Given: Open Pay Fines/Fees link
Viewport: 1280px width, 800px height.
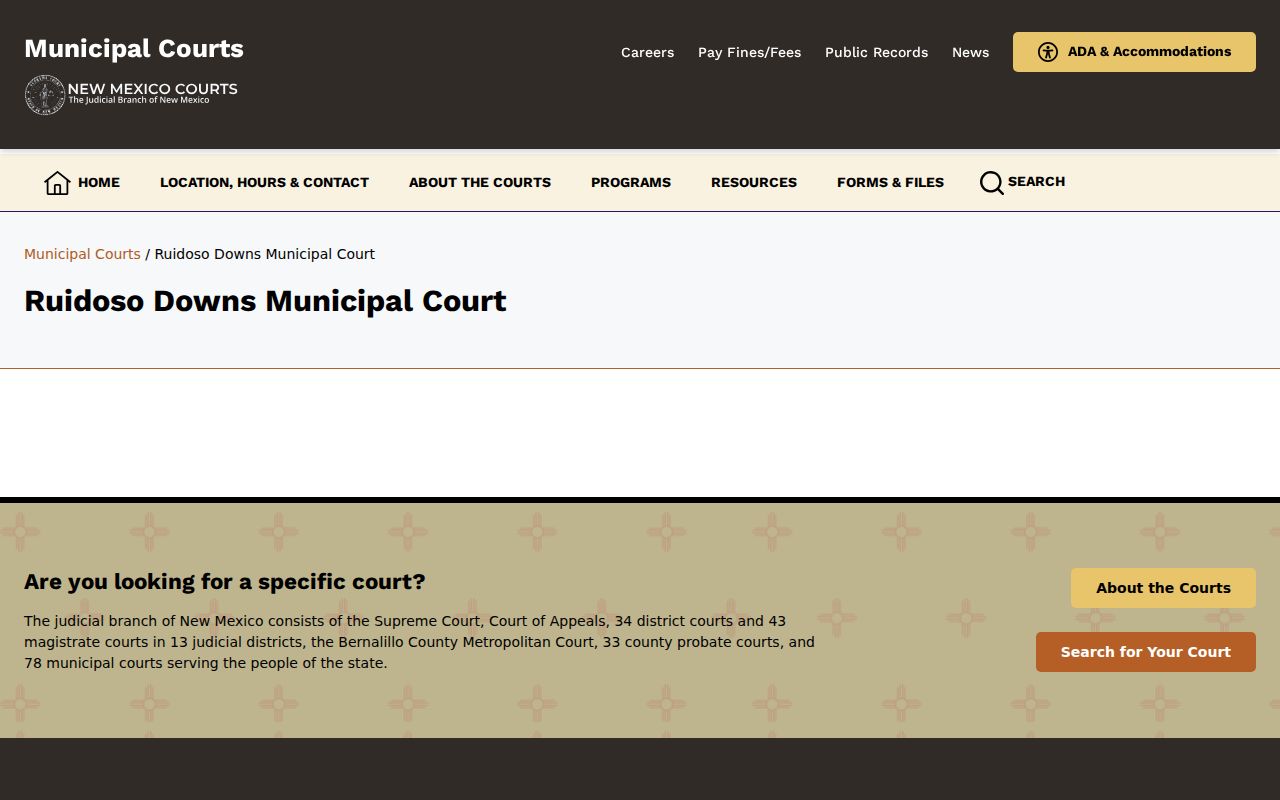Looking at the screenshot, I should (749, 52).
